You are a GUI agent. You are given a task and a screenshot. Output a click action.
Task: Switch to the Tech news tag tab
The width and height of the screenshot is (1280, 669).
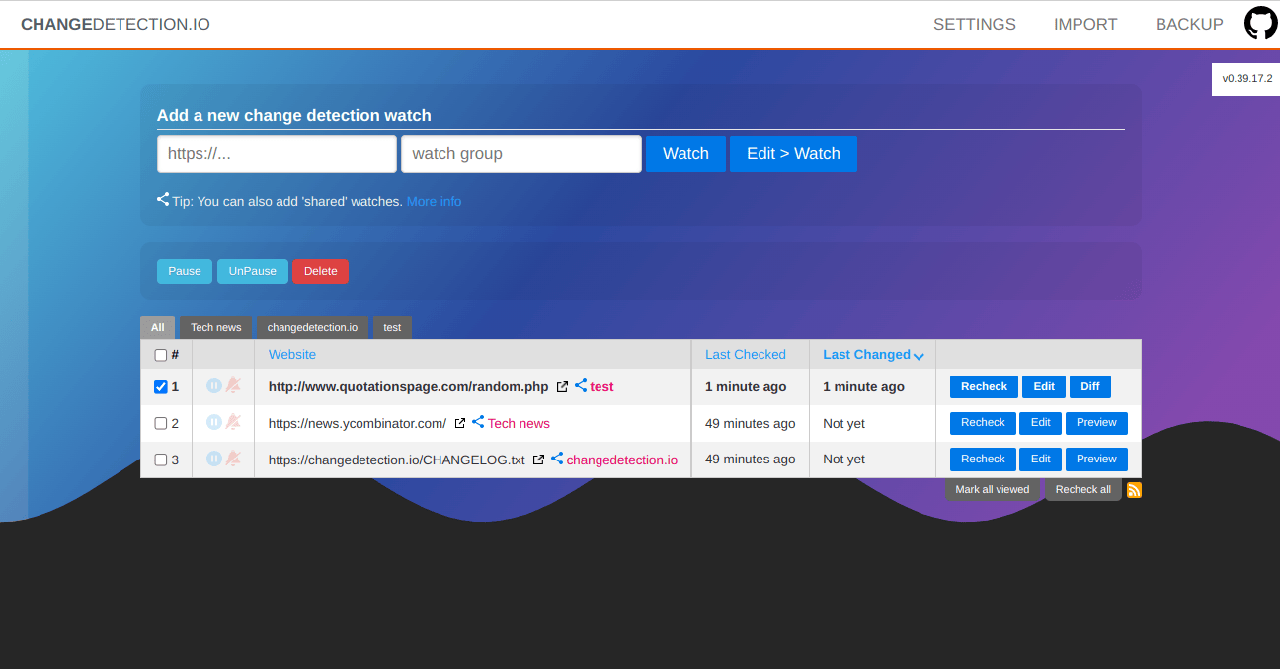(x=216, y=327)
